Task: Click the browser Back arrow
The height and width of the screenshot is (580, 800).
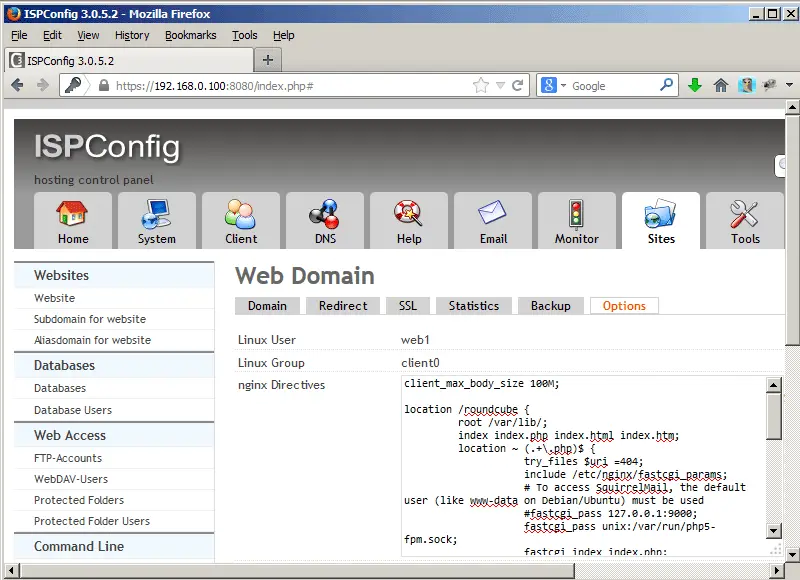Action: [x=17, y=85]
